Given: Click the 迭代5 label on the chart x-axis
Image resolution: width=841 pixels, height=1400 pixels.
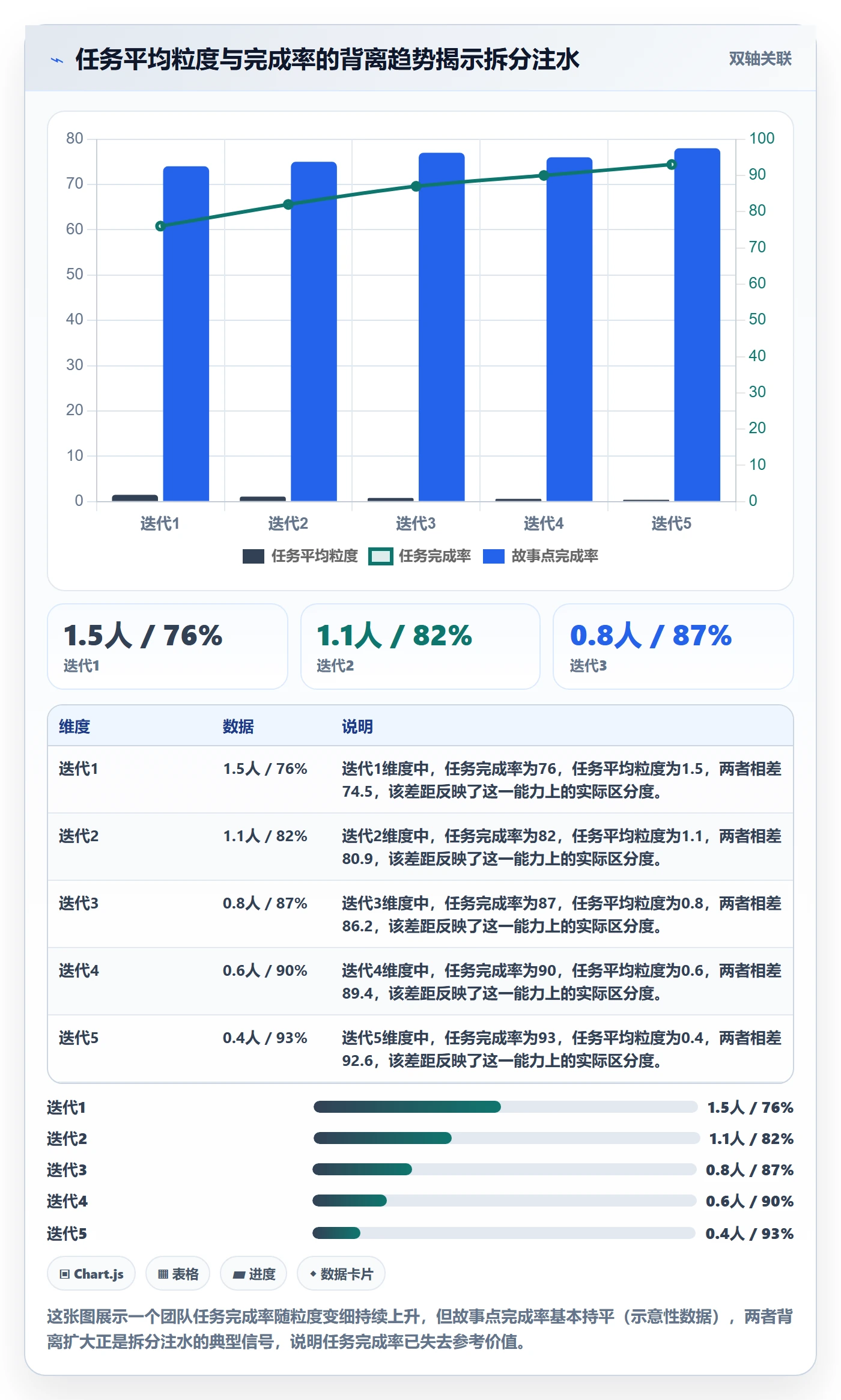Looking at the screenshot, I should click(672, 523).
